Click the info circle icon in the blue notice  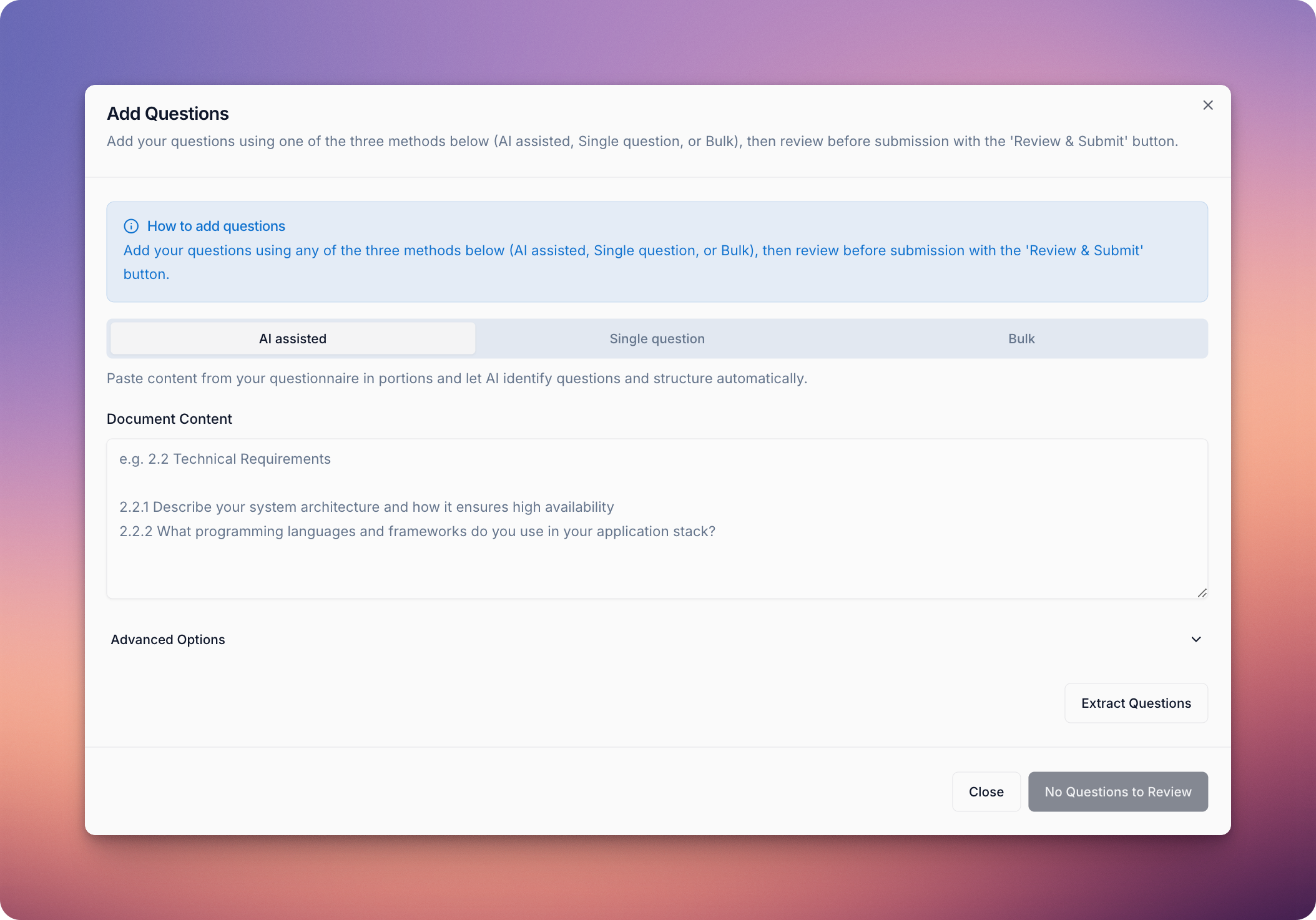tap(131, 226)
